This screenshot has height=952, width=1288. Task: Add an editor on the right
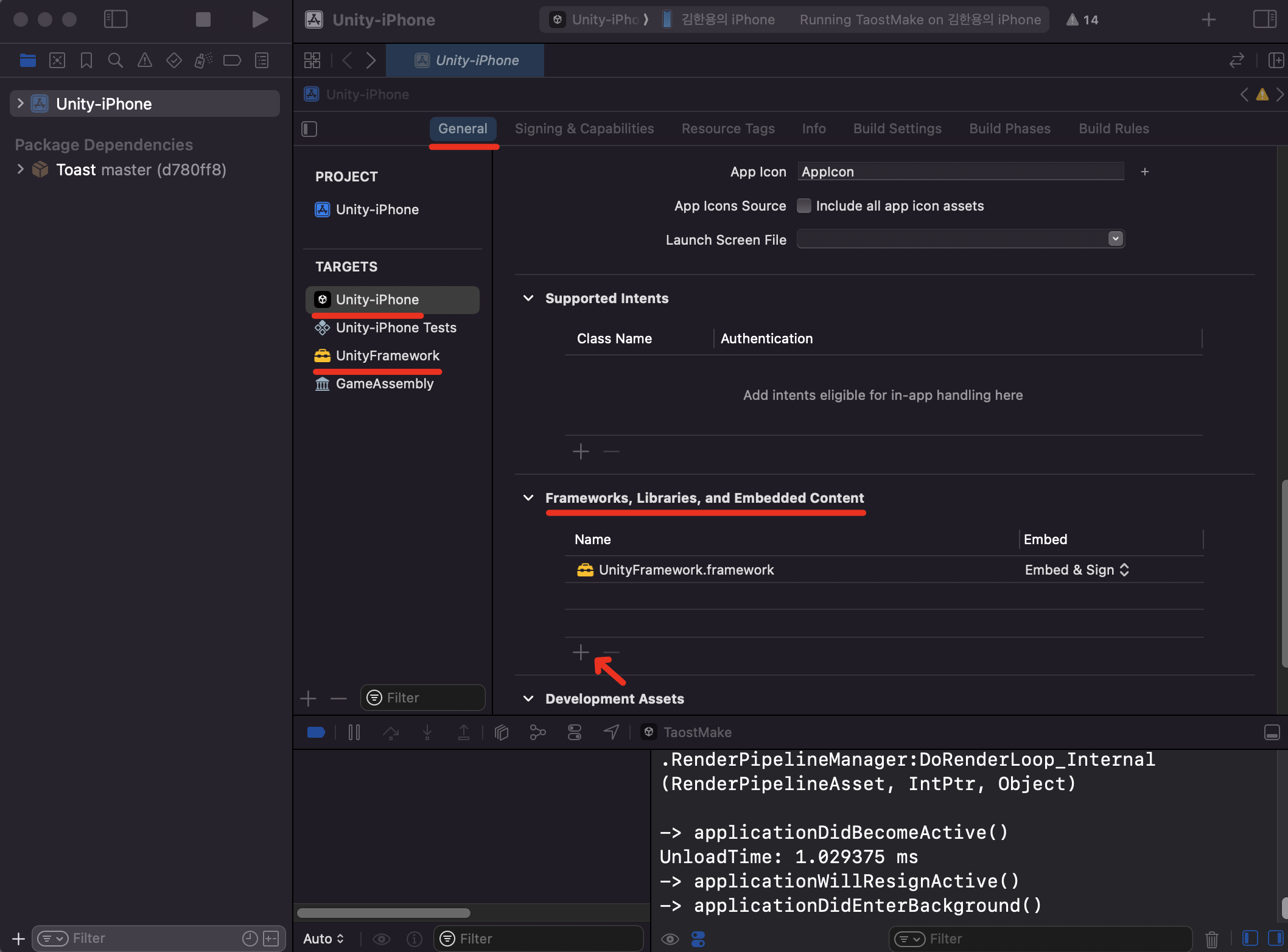[1276, 60]
